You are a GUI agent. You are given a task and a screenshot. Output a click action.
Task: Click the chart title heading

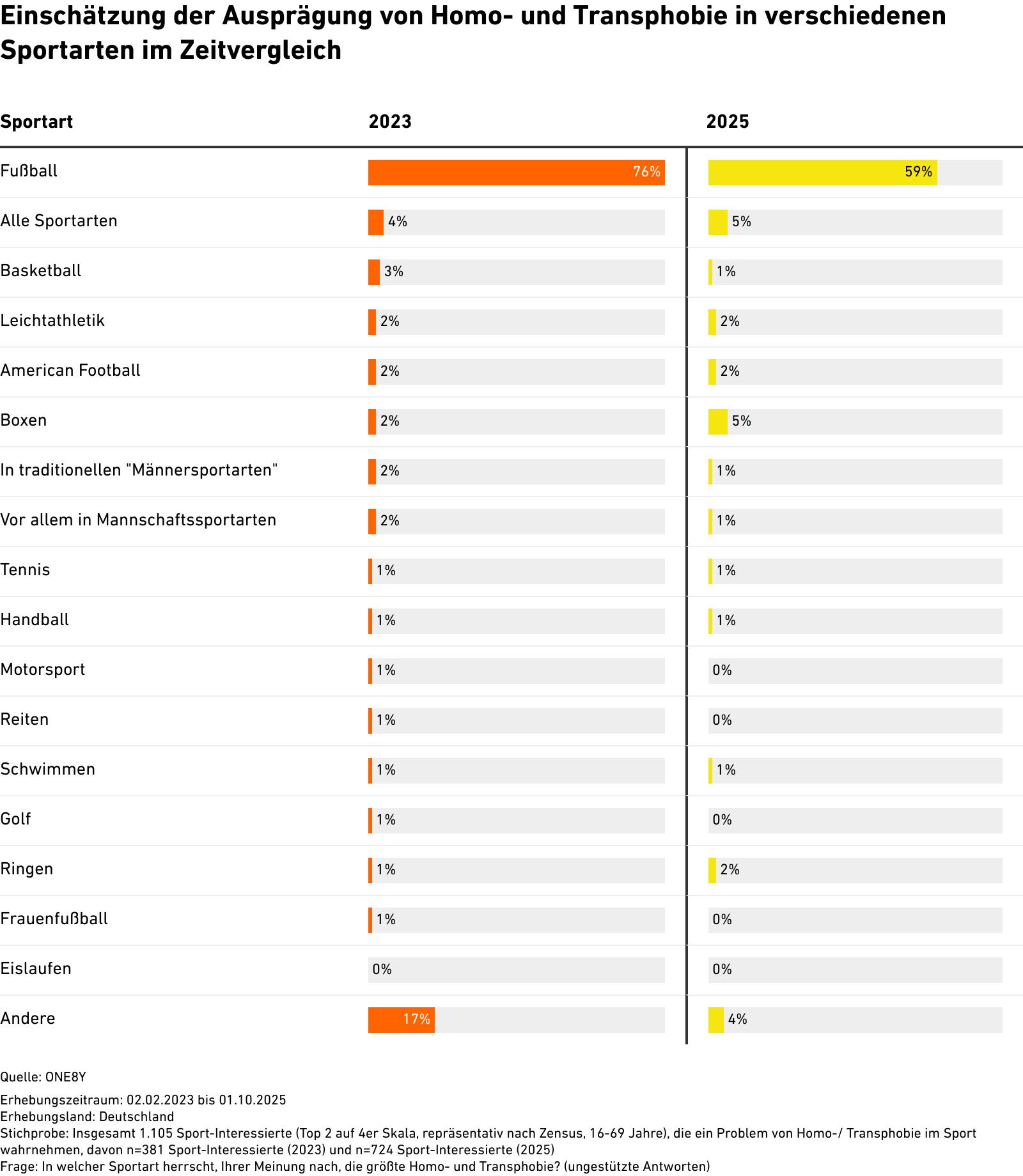[473, 33]
